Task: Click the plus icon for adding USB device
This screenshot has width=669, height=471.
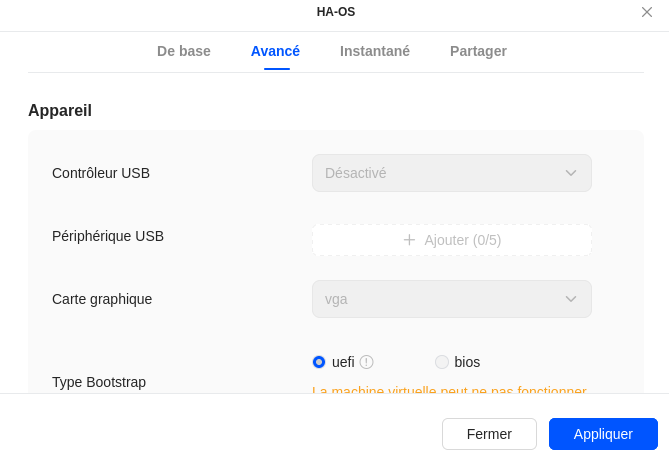Action: (x=409, y=240)
